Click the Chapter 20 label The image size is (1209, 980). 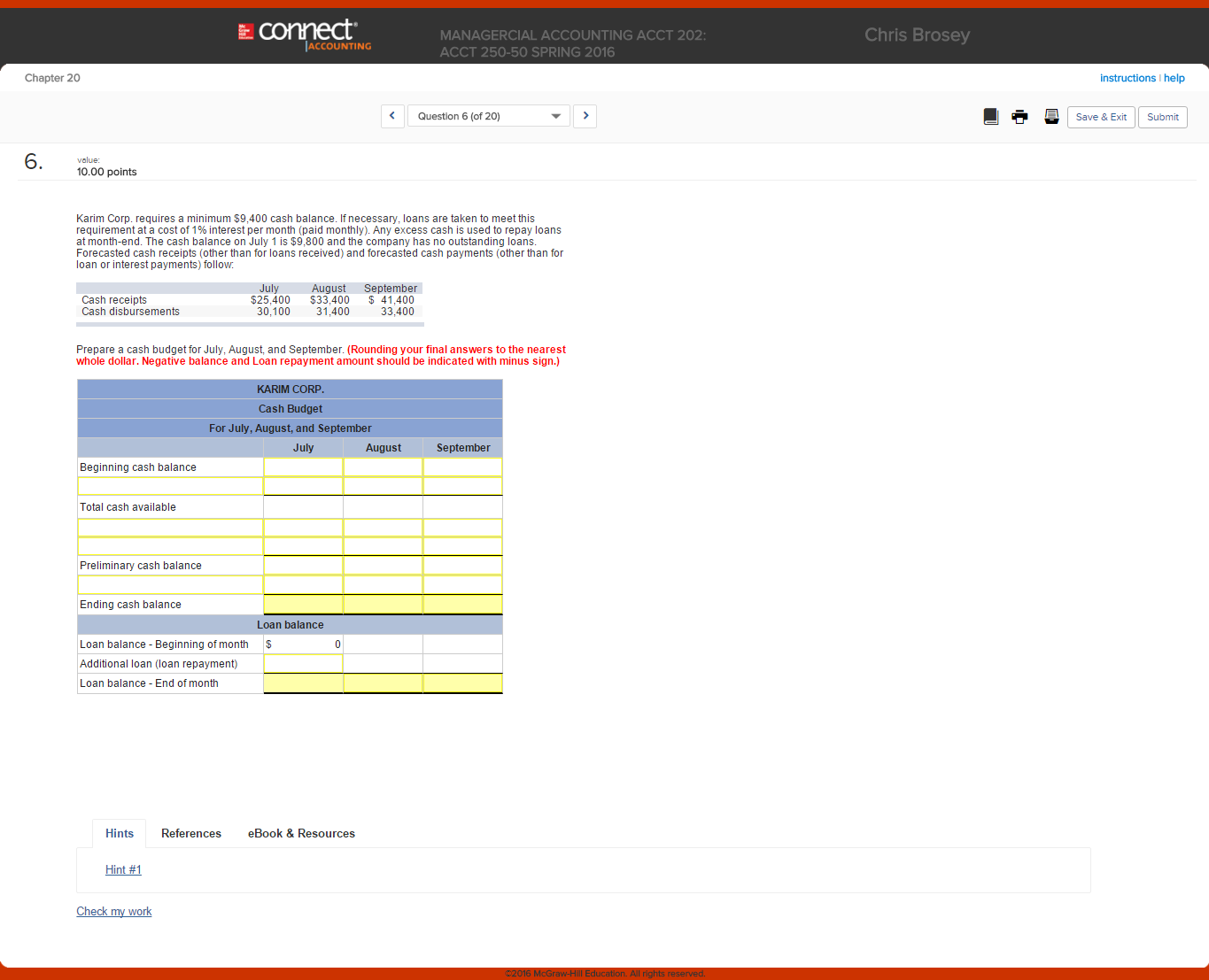52,78
